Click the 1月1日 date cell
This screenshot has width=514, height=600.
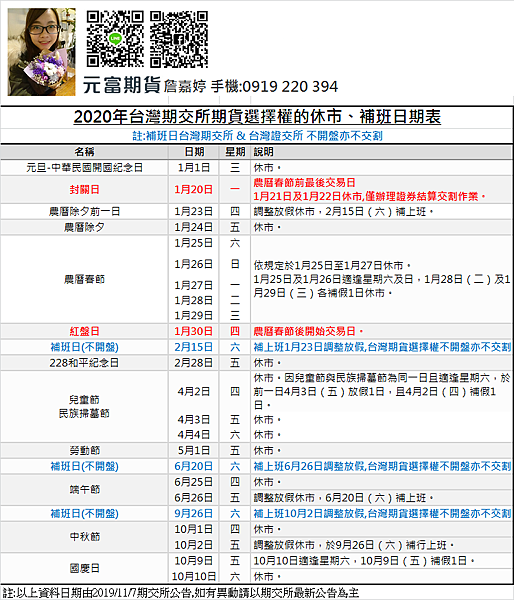point(194,168)
